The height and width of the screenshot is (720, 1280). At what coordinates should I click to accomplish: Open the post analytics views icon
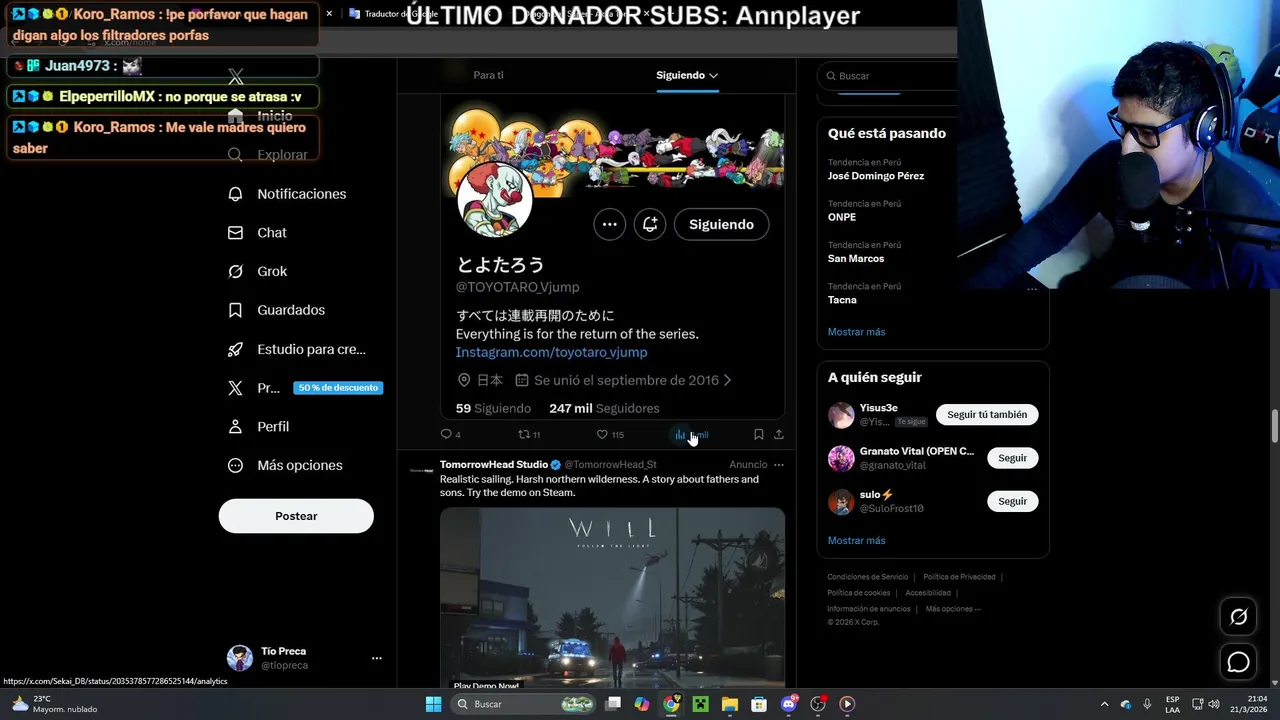pos(681,434)
